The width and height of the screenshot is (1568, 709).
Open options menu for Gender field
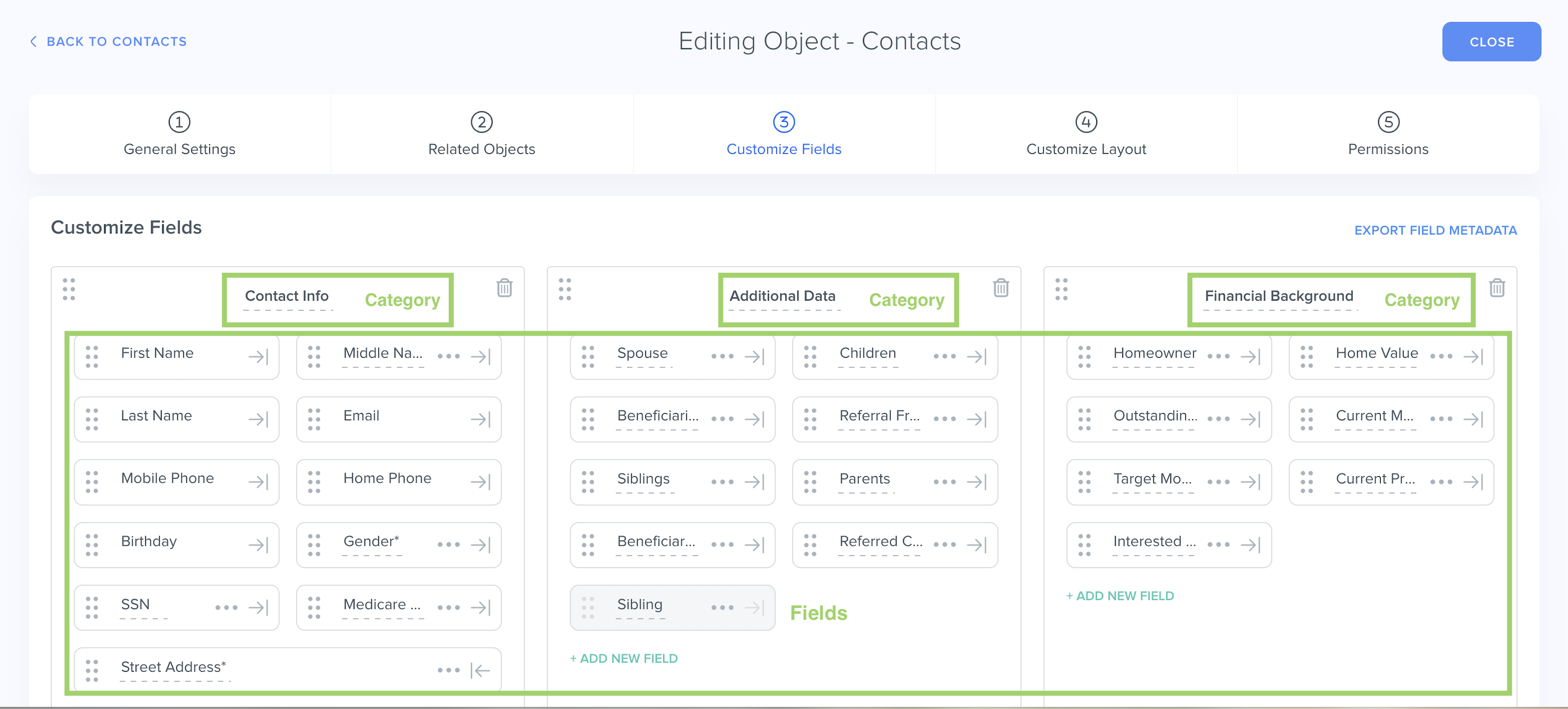449,545
